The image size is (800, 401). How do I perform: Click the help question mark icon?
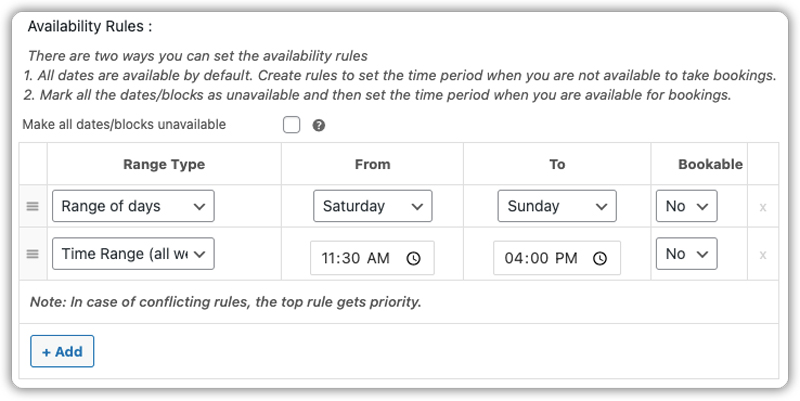point(319,126)
